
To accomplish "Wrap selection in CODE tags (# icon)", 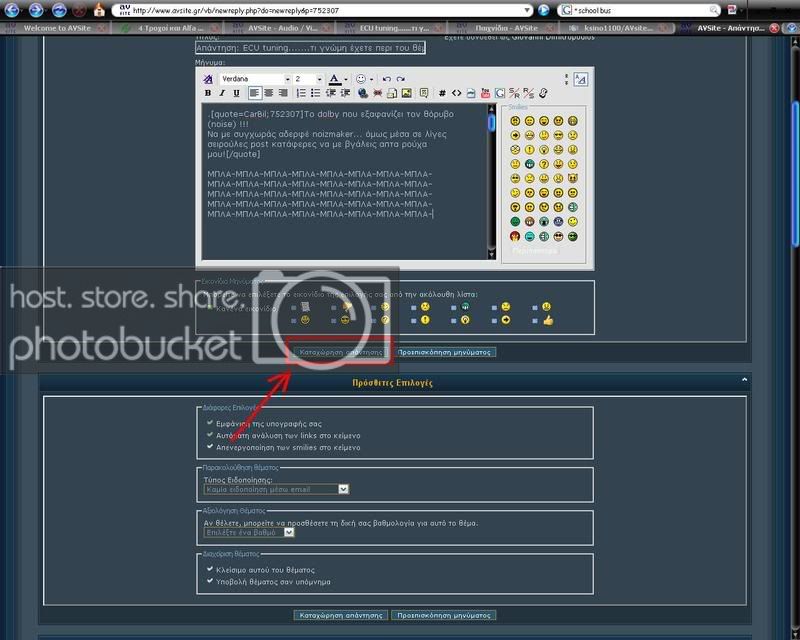I will pyautogui.click(x=442, y=93).
